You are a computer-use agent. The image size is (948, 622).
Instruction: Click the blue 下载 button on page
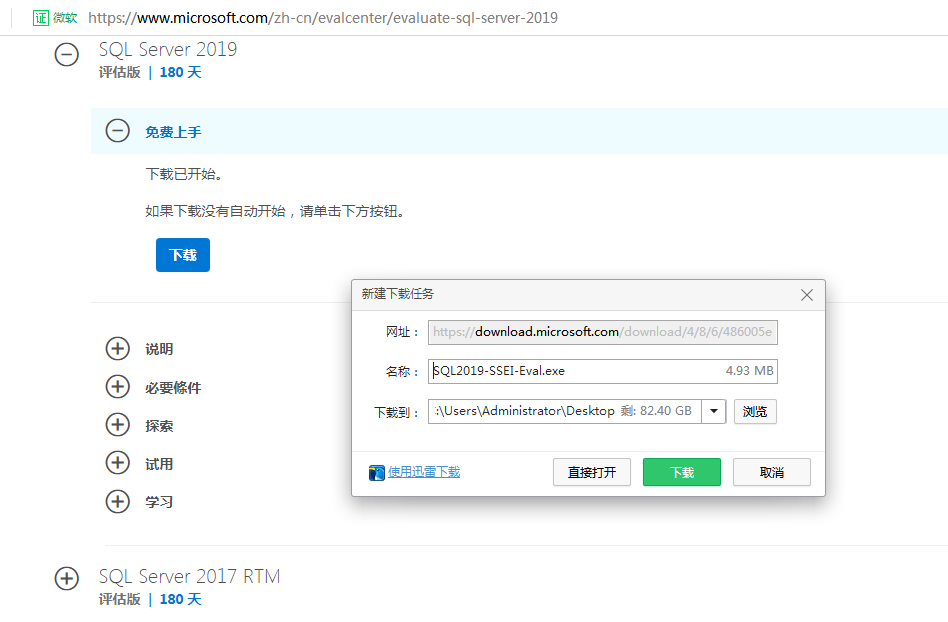click(183, 255)
